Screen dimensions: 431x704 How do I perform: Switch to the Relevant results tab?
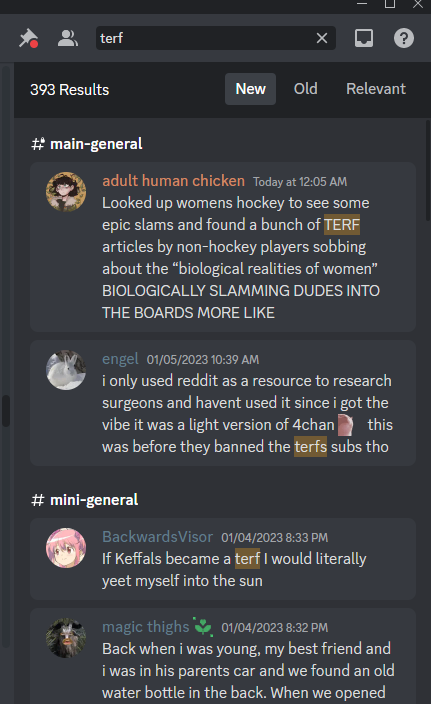click(x=376, y=89)
